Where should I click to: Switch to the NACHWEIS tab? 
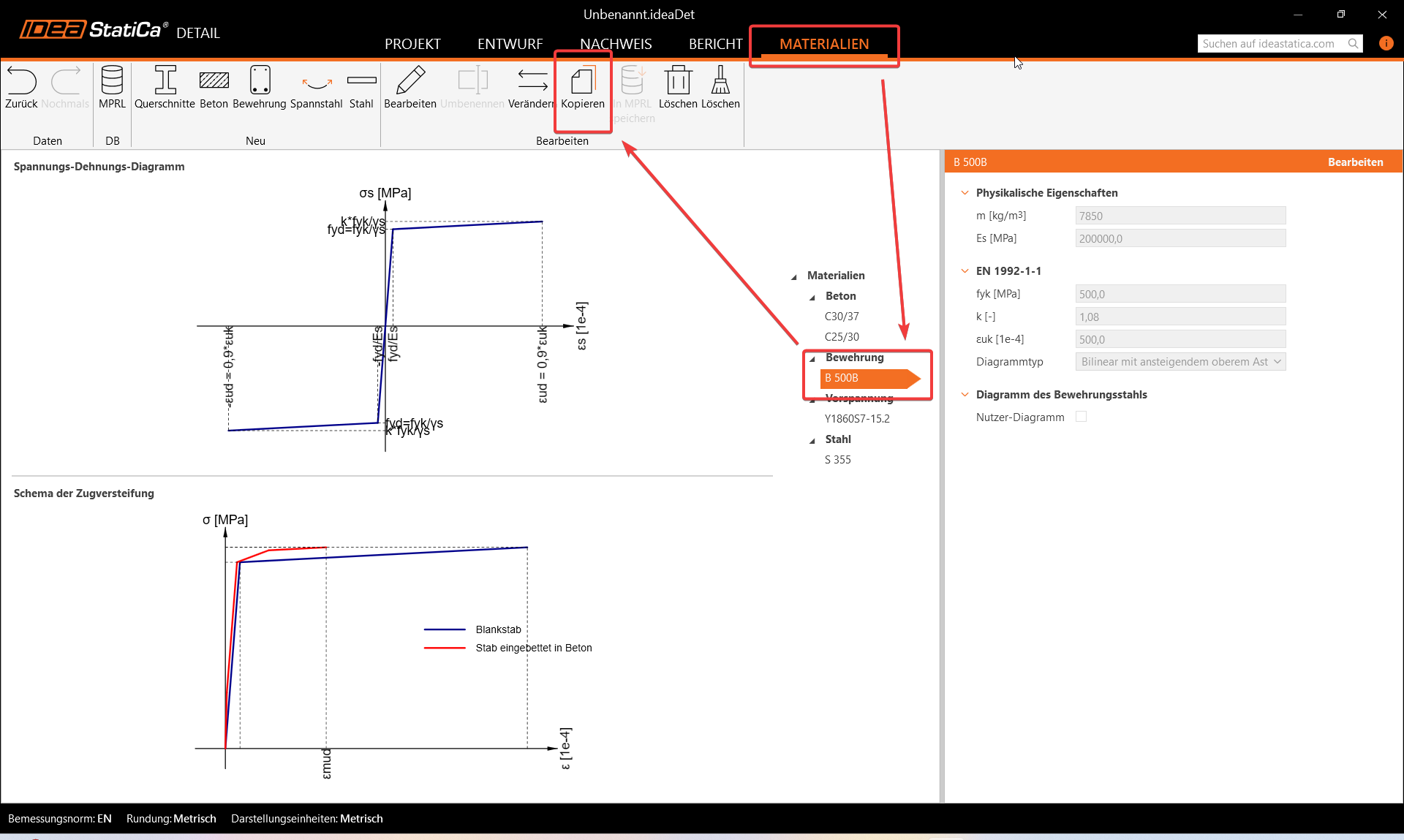click(x=616, y=44)
